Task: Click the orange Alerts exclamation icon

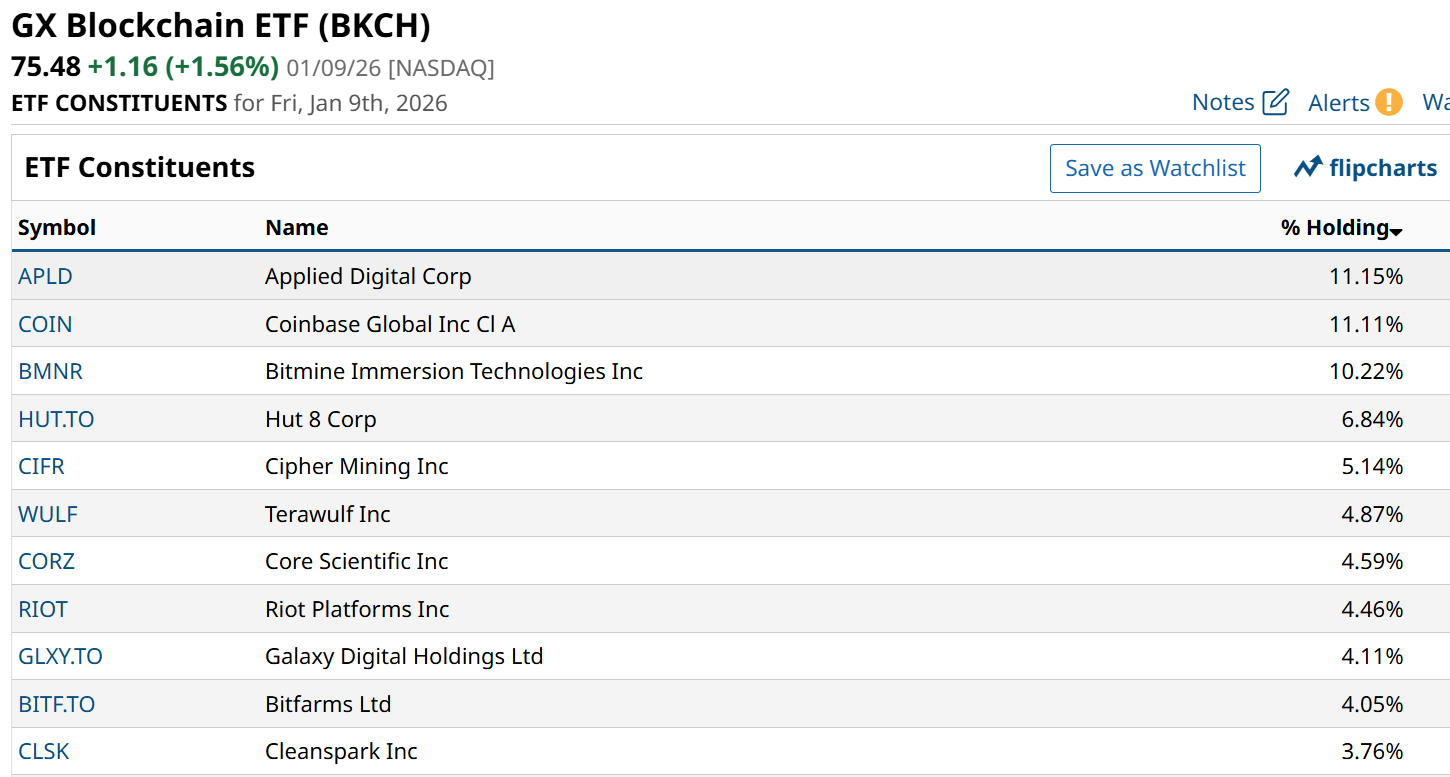Action: point(1388,102)
